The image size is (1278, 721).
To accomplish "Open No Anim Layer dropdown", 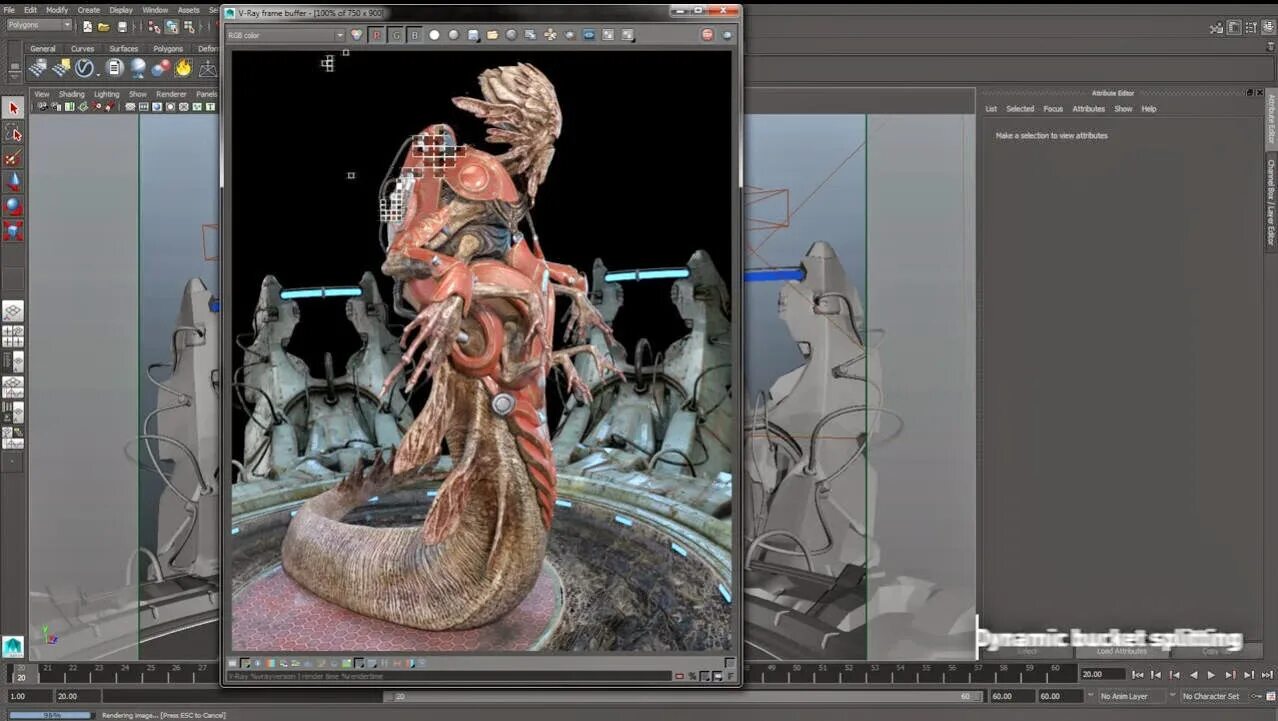I will 1134,696.
